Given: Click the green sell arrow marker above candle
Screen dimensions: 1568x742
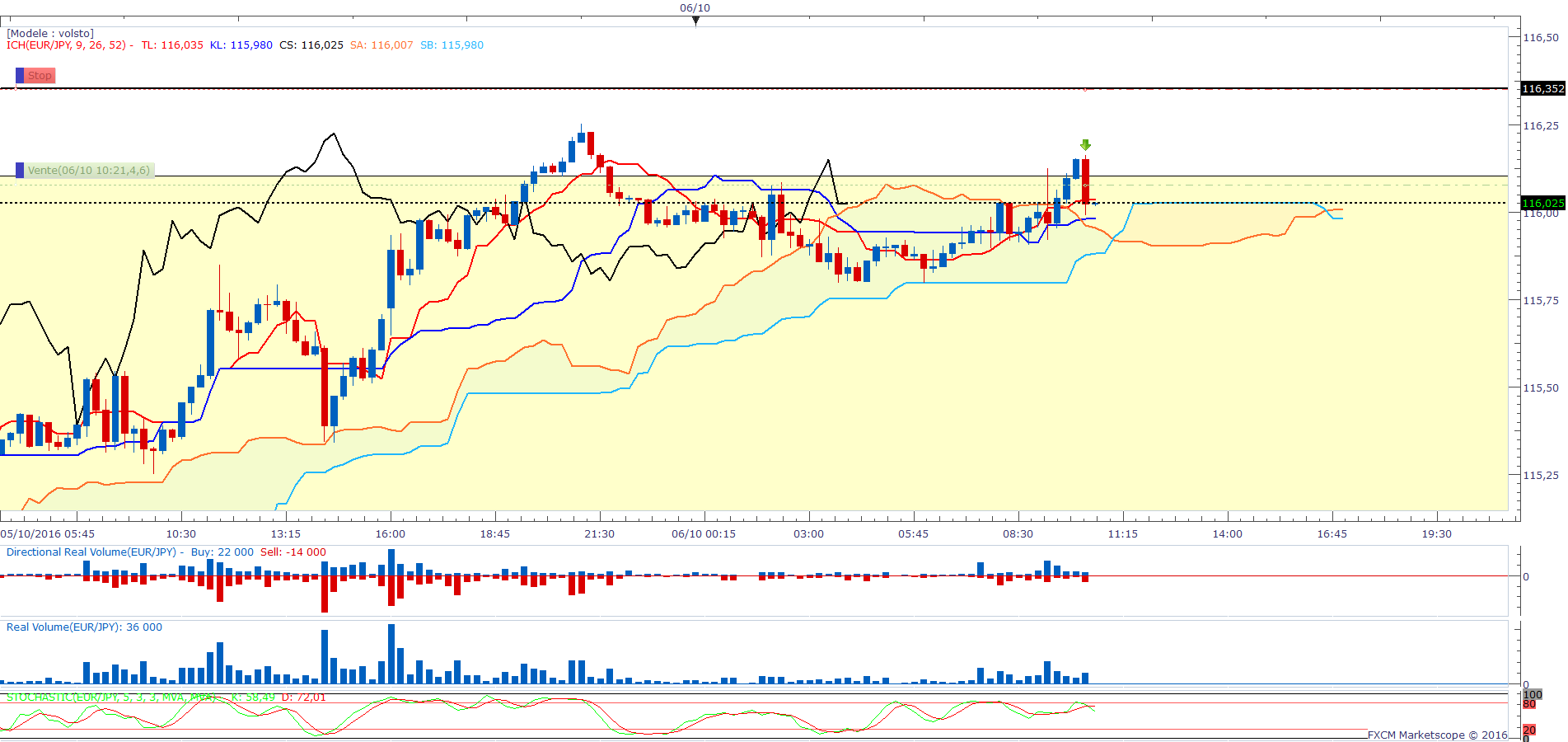Looking at the screenshot, I should [x=1086, y=145].
